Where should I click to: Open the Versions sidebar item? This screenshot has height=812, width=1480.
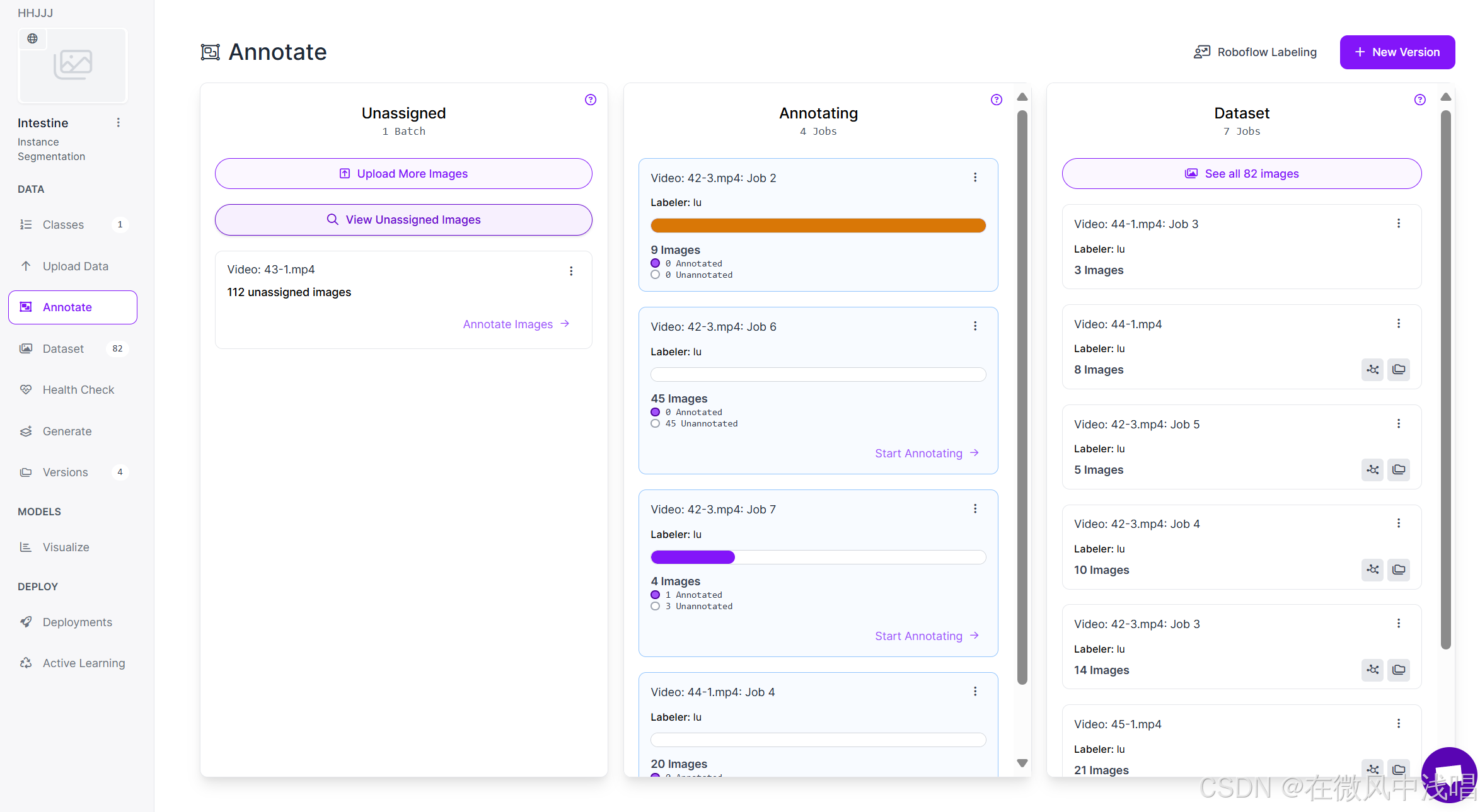65,472
